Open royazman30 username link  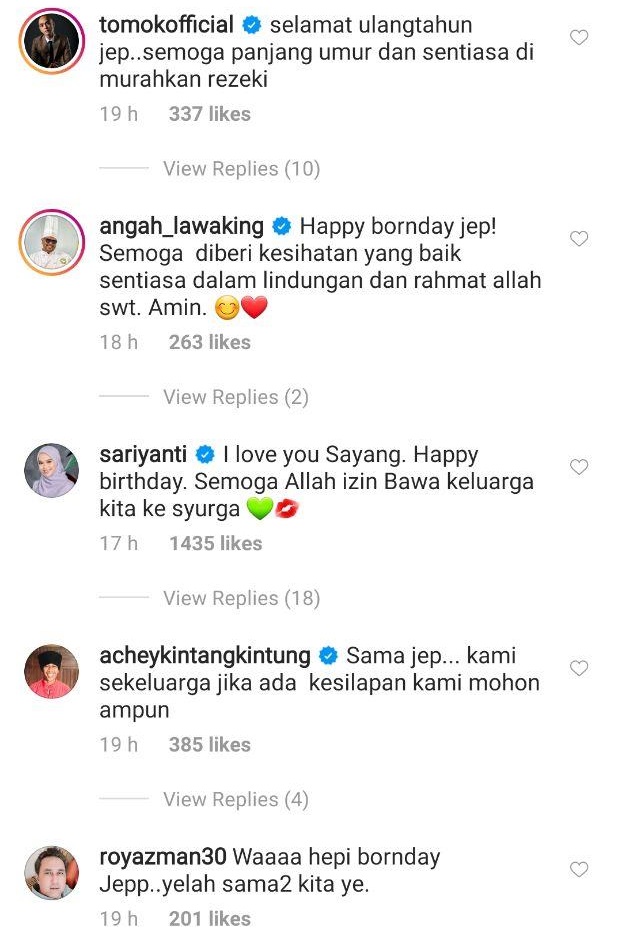[162, 857]
